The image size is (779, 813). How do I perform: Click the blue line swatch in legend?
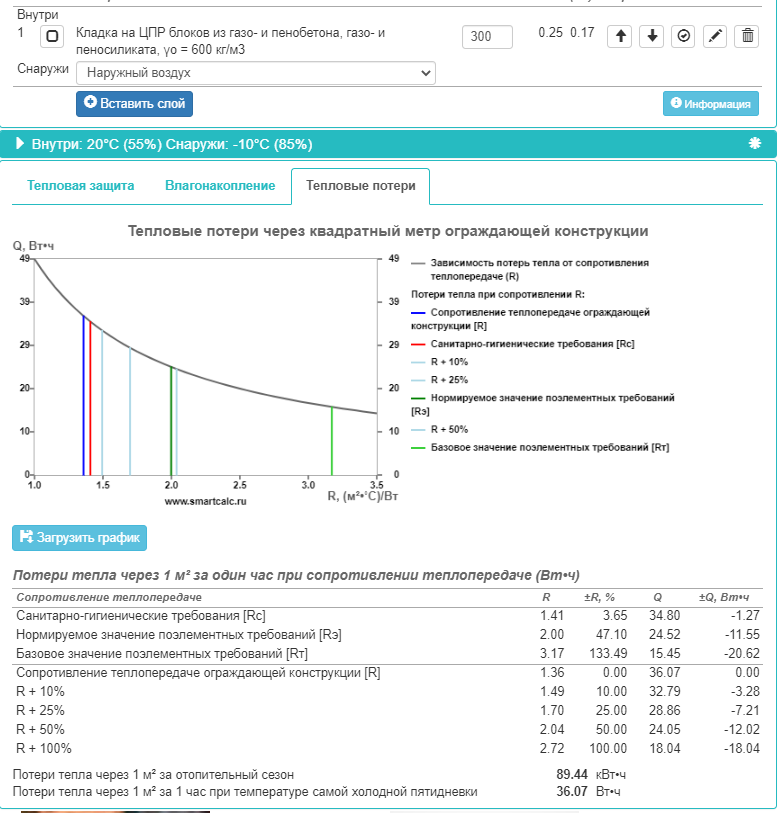(419, 312)
